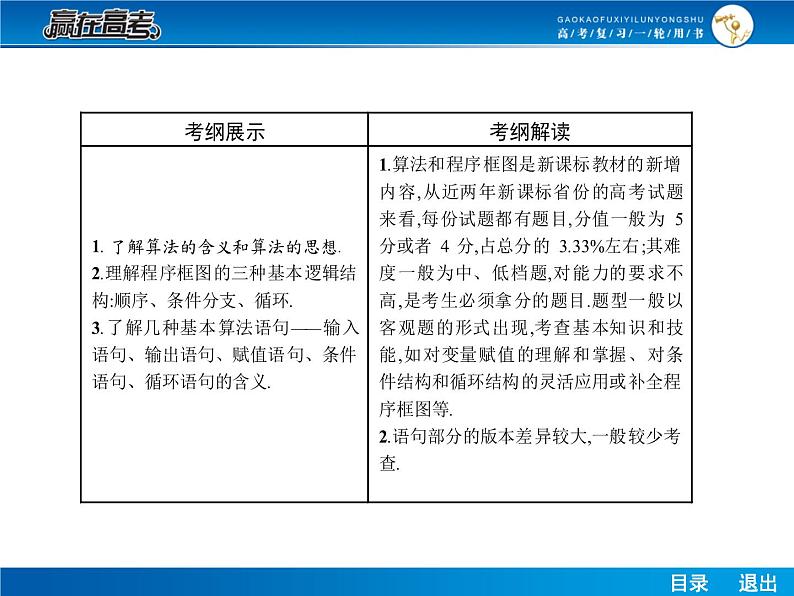
Task: Click the 退出 button
Action: pyautogui.click(x=758, y=583)
